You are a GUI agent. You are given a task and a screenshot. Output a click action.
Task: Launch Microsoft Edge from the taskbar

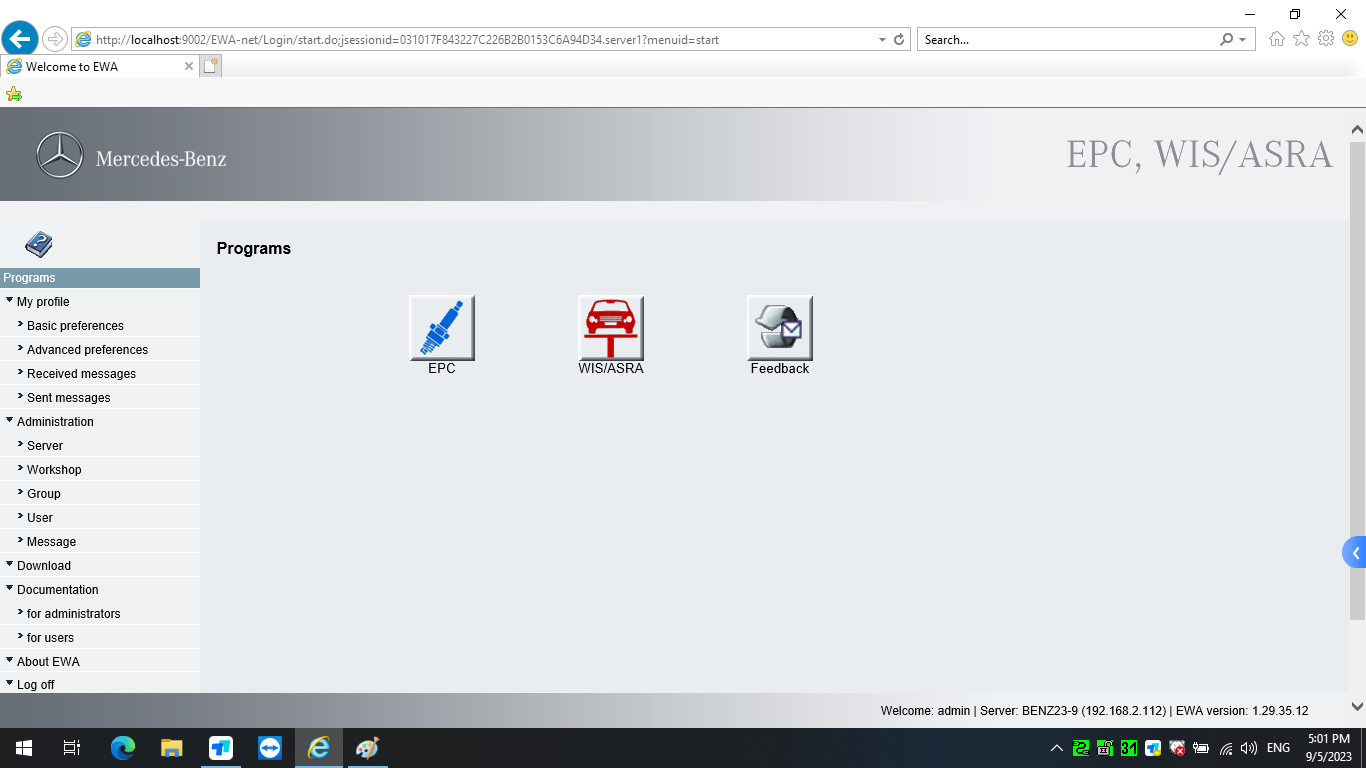click(122, 748)
